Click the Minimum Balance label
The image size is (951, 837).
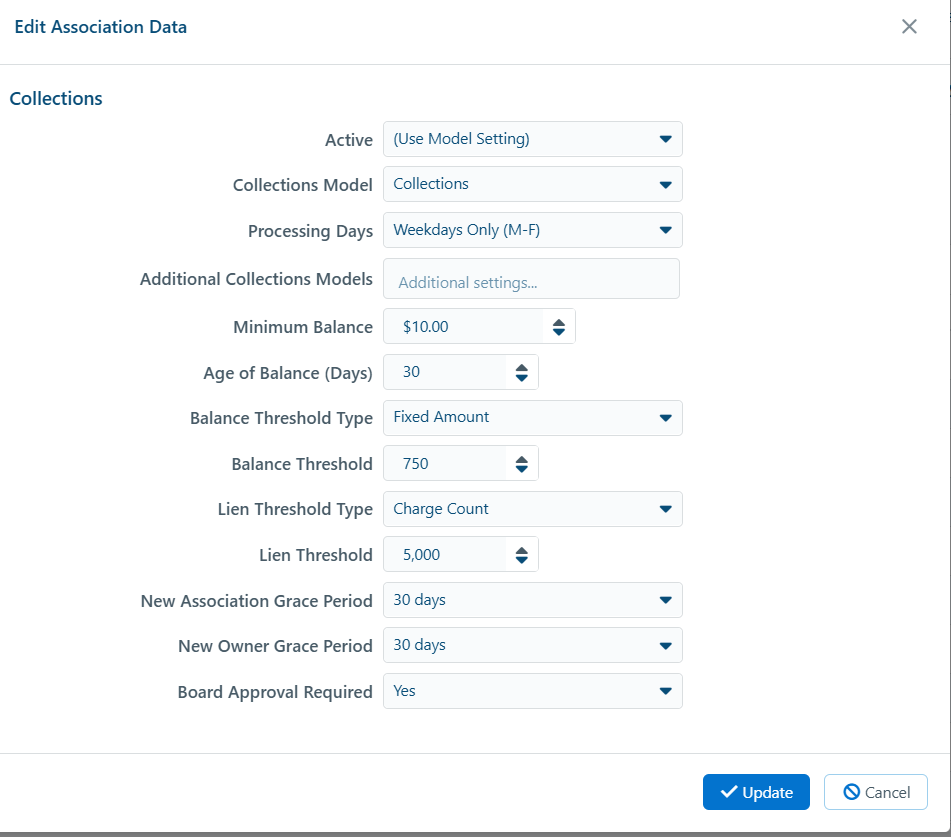[x=303, y=327]
